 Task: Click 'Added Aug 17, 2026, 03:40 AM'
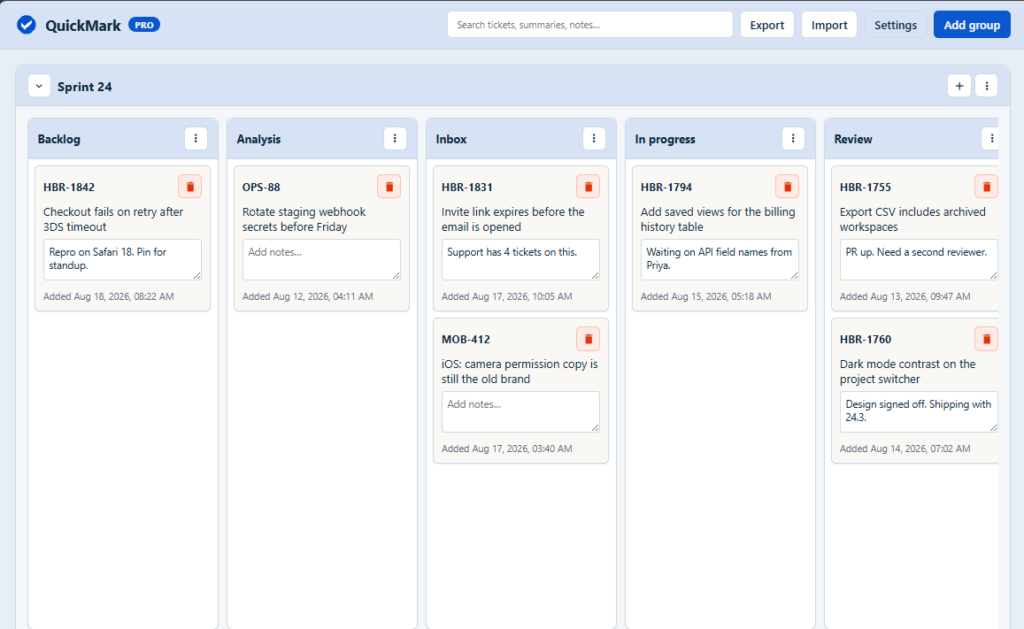(x=507, y=449)
